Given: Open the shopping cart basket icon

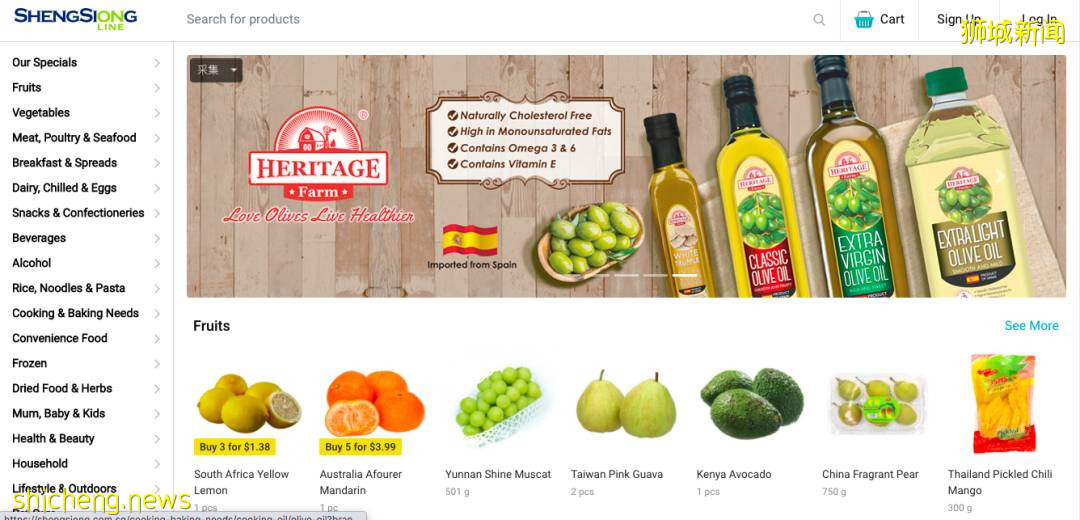Looking at the screenshot, I should click(x=863, y=19).
